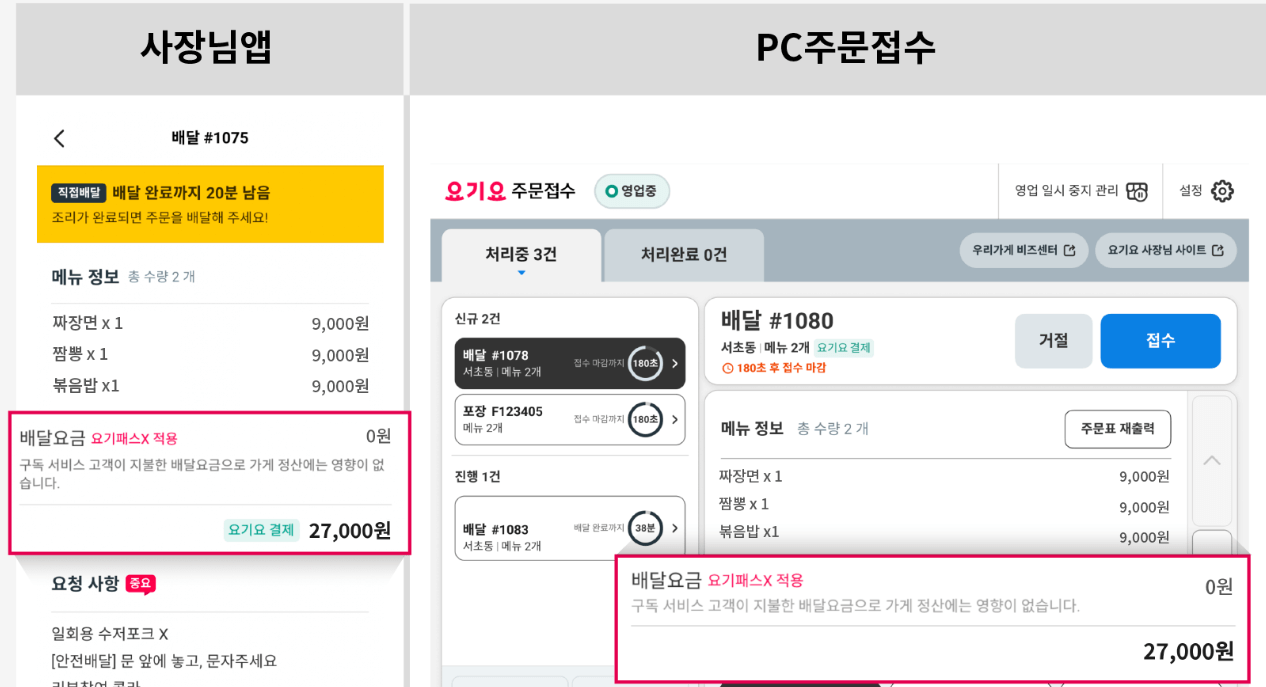Click the back arrow on 배달 #1075 screen

[58, 138]
